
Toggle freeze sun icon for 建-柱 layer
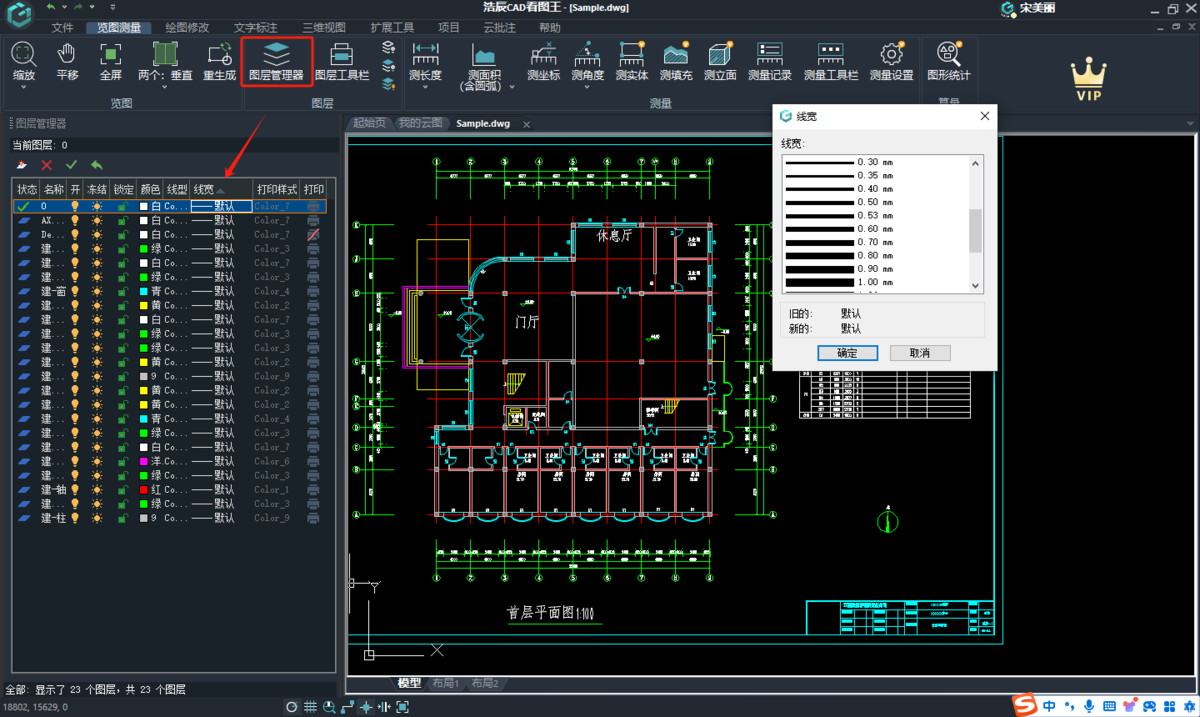(x=97, y=518)
